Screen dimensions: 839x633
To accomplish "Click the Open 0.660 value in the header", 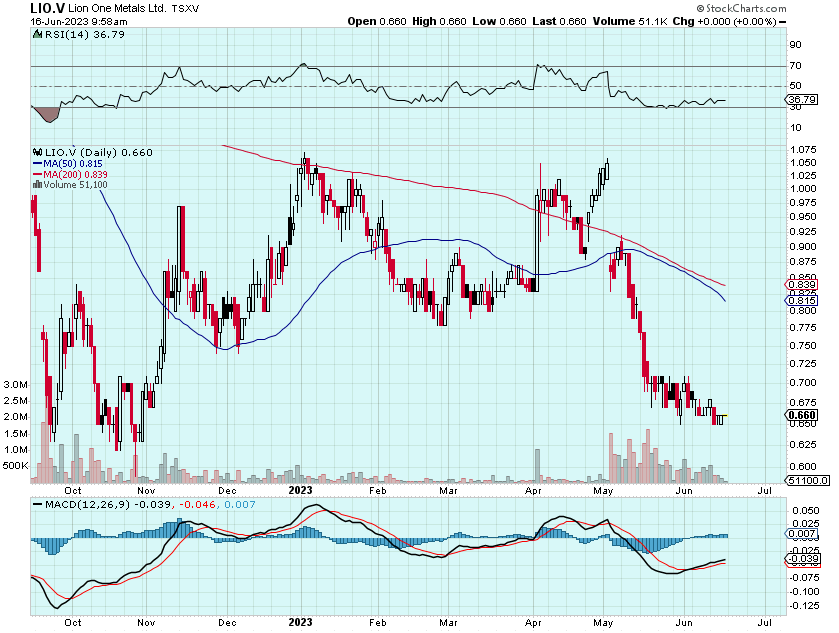I will [377, 21].
